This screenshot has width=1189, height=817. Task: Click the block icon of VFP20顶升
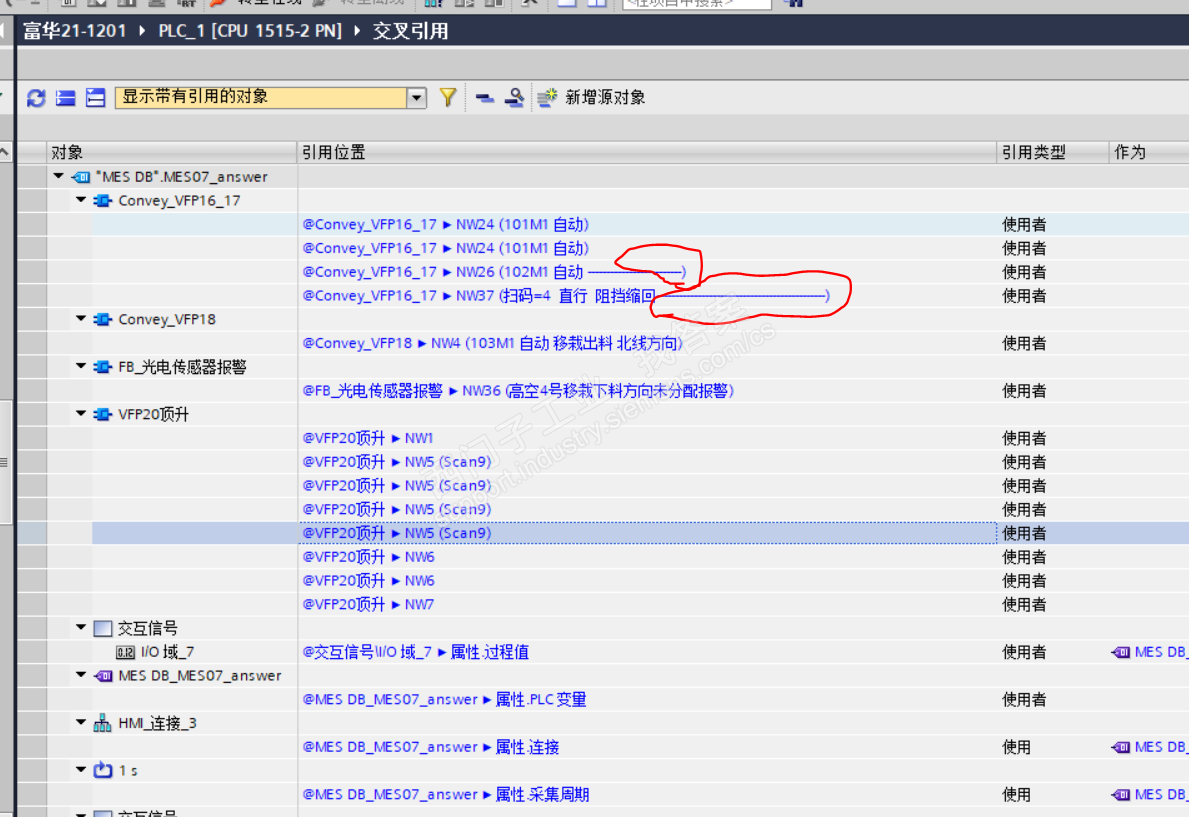tap(102, 414)
